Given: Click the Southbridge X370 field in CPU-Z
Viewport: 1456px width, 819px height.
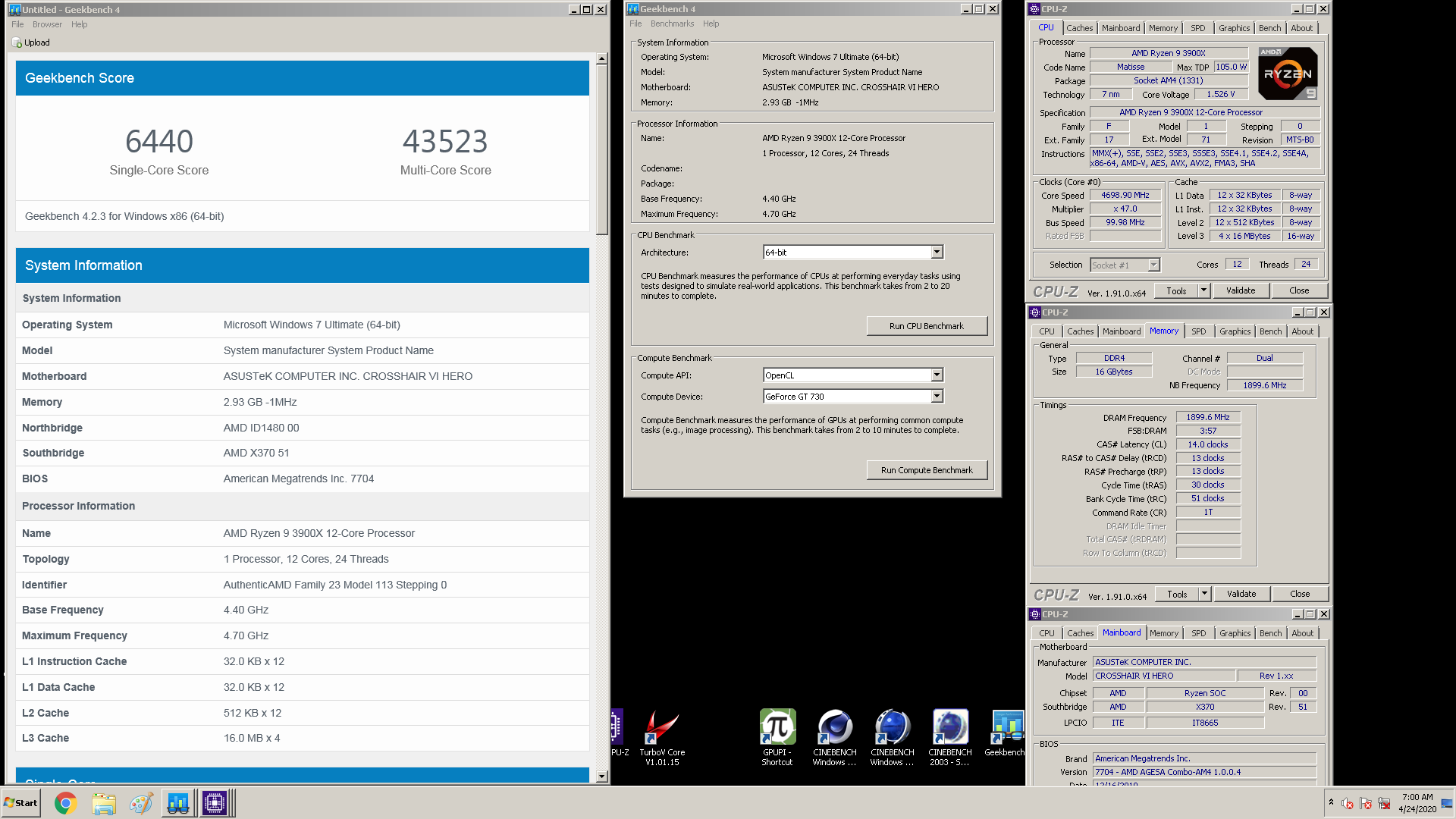Looking at the screenshot, I should click(1205, 707).
